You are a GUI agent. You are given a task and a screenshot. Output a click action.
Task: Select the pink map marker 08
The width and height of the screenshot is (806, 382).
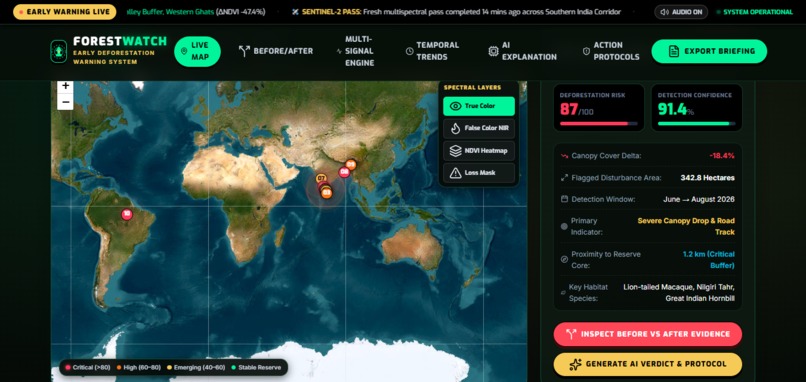344,173
